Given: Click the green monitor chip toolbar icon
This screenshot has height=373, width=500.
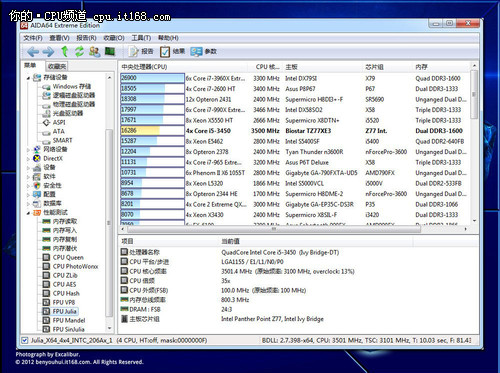Looking at the screenshot, I should 110,51.
